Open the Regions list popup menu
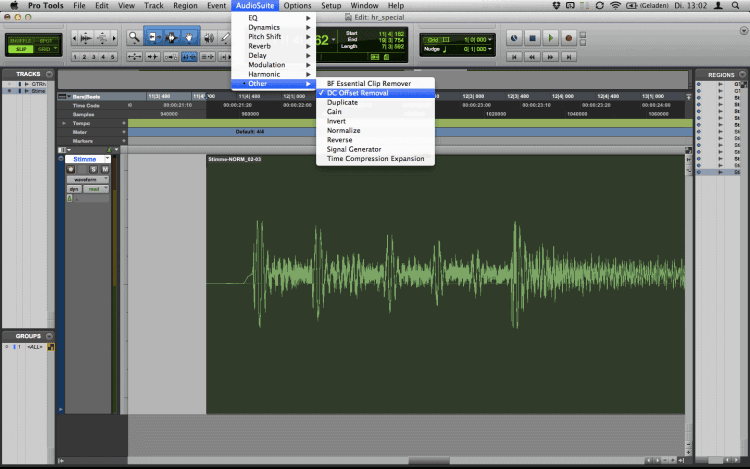Image resolution: width=750 pixels, height=469 pixels. tap(742, 75)
